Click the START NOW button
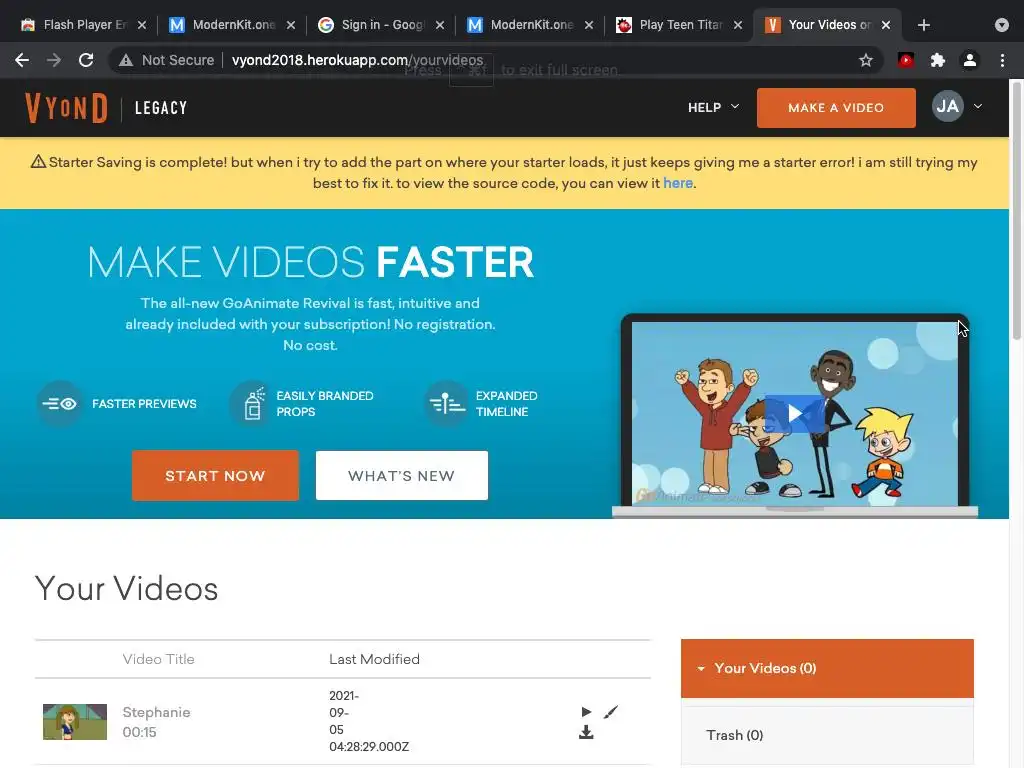The height and width of the screenshot is (768, 1024). tap(216, 475)
